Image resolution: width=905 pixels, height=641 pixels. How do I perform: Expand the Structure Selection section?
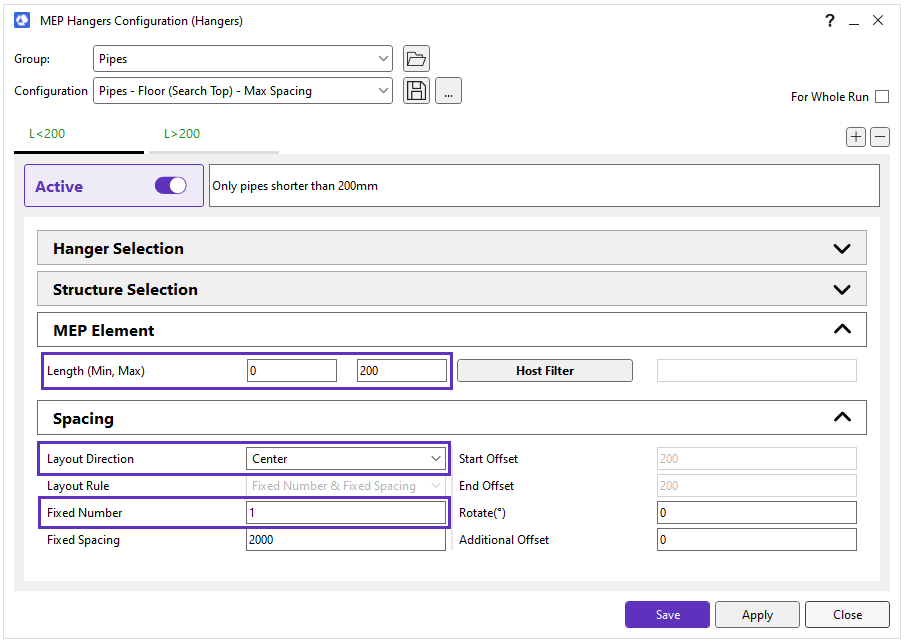841,290
